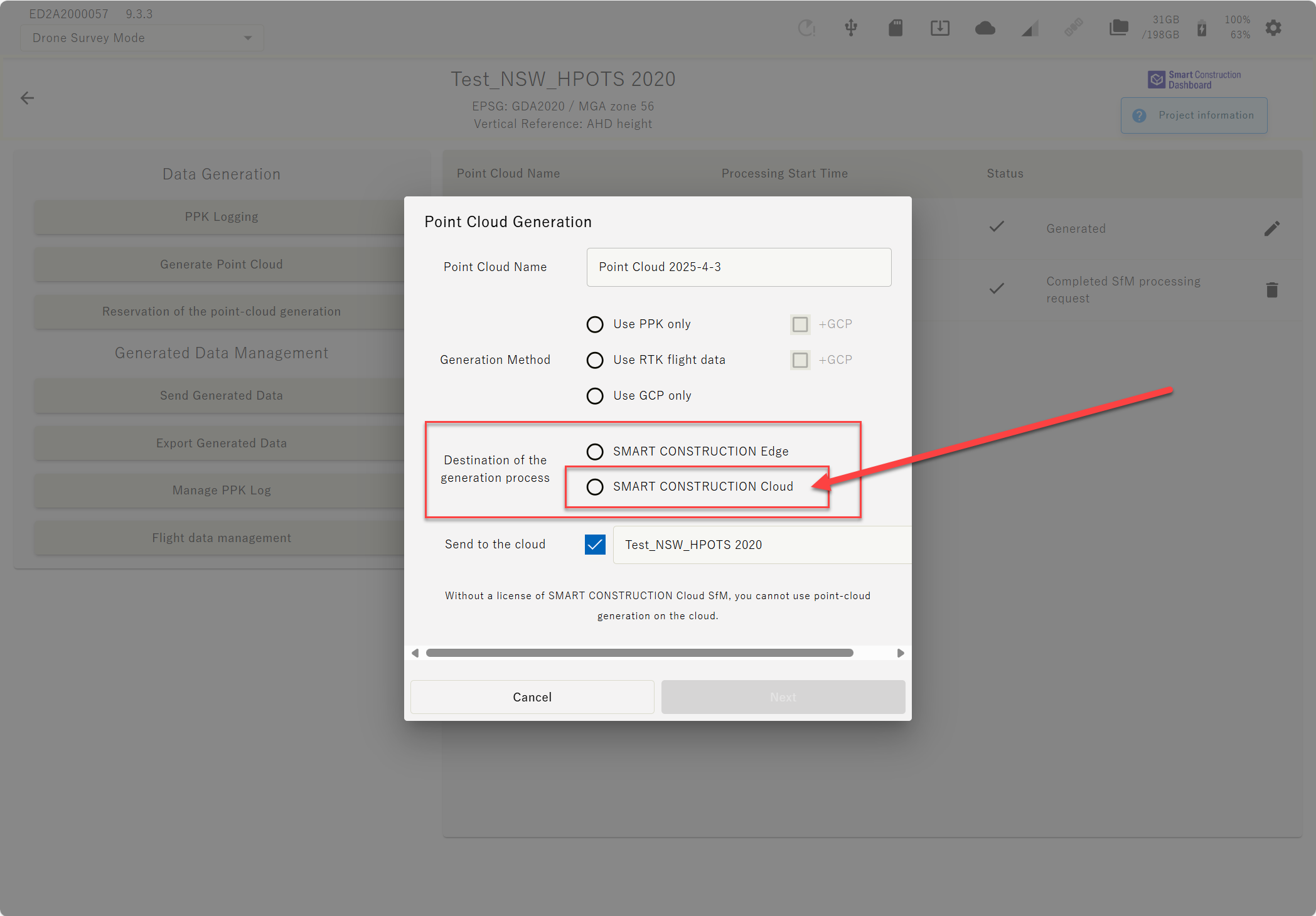Click the Point Cloud Name column header
This screenshot has height=916, width=1316.
(508, 174)
